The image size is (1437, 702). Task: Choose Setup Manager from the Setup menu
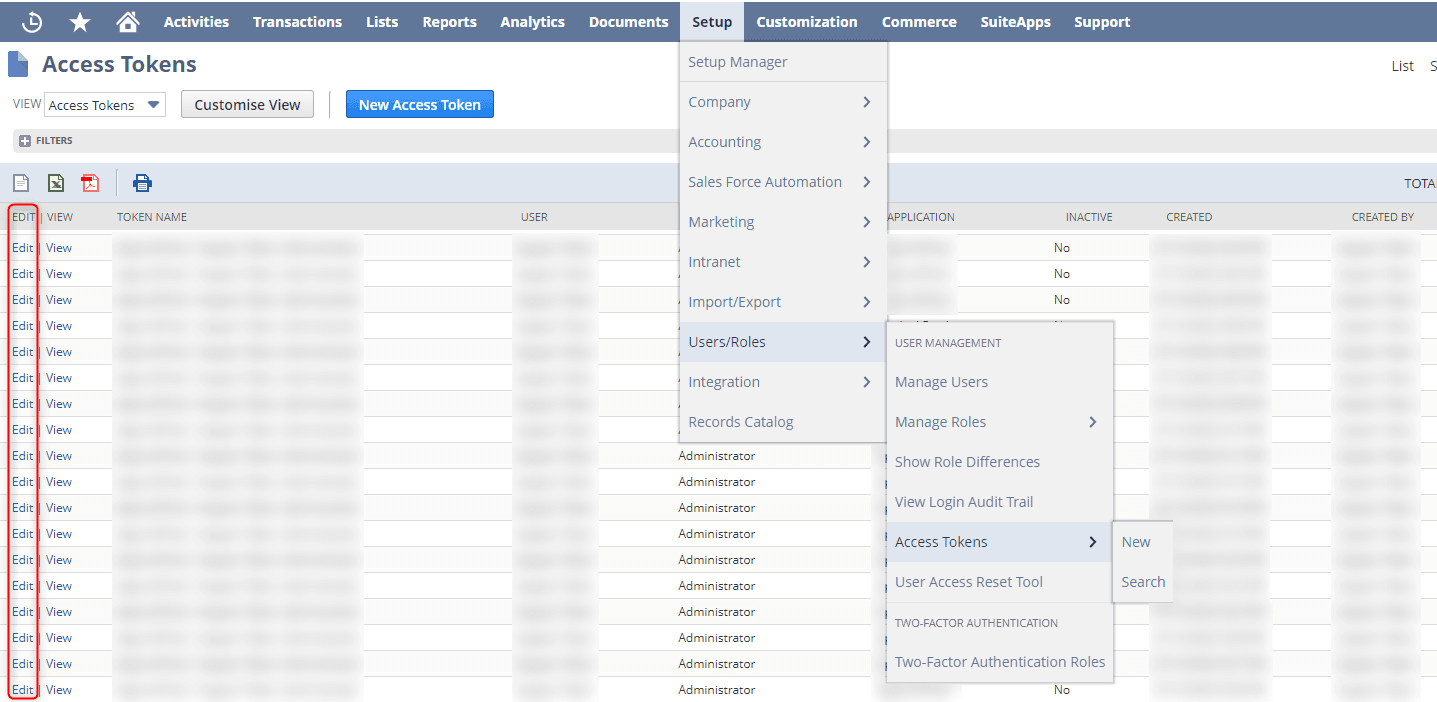783,62
